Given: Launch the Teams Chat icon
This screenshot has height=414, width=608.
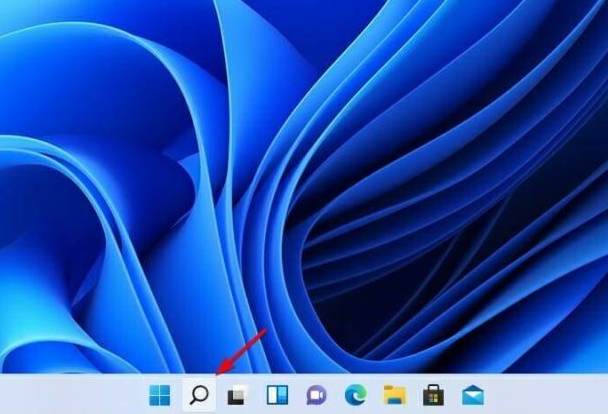Looking at the screenshot, I should (x=316, y=394).
